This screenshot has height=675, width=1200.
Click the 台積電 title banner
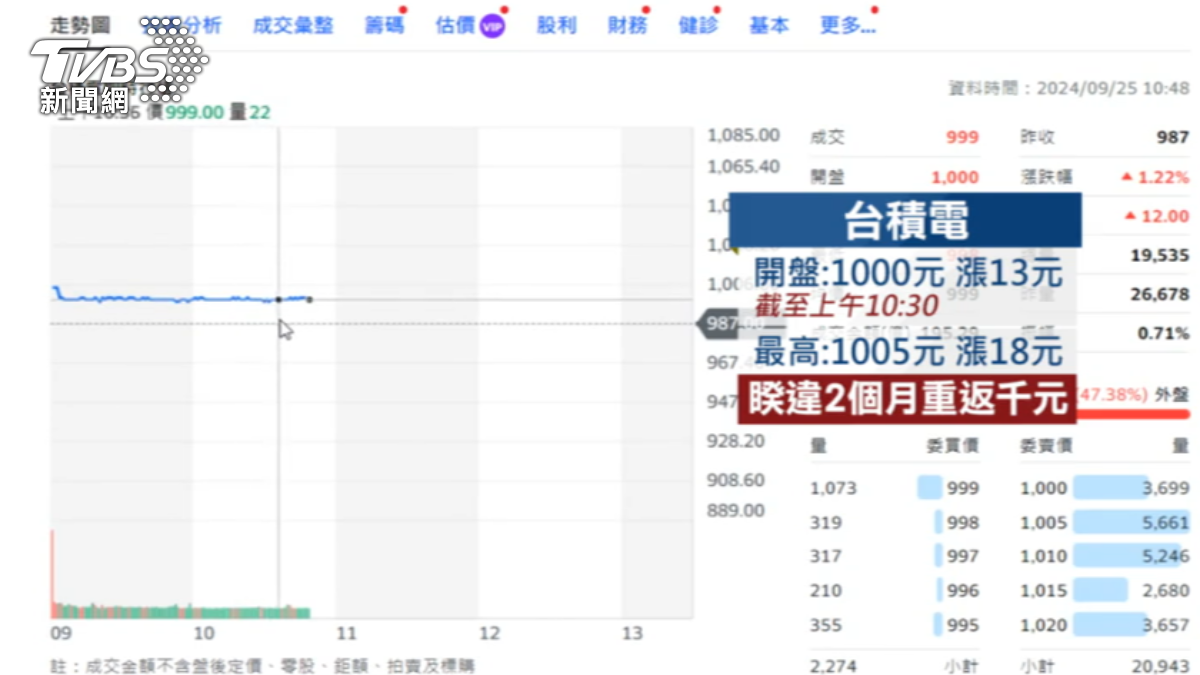[x=905, y=220]
